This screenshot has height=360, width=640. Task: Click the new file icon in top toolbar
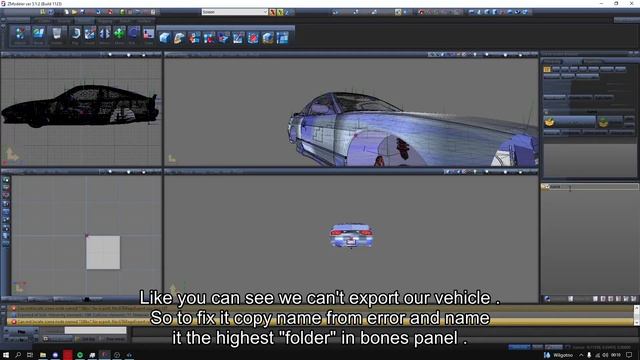click(x=67, y=12)
